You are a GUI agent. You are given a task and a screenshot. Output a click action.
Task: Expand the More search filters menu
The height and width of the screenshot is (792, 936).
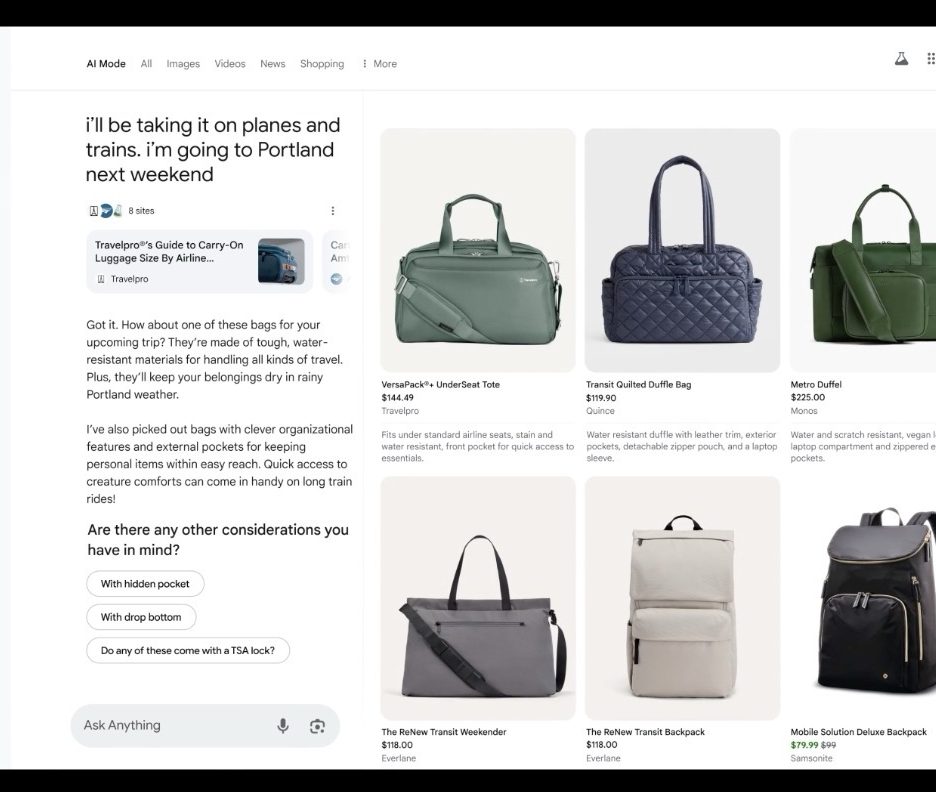pos(379,64)
